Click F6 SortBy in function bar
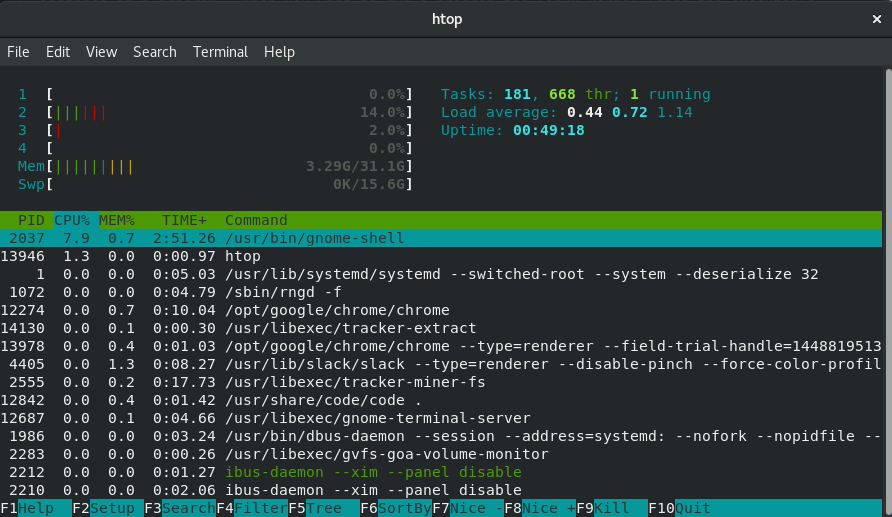Viewport: 892px width, 517px height. pyautogui.click(x=396, y=508)
